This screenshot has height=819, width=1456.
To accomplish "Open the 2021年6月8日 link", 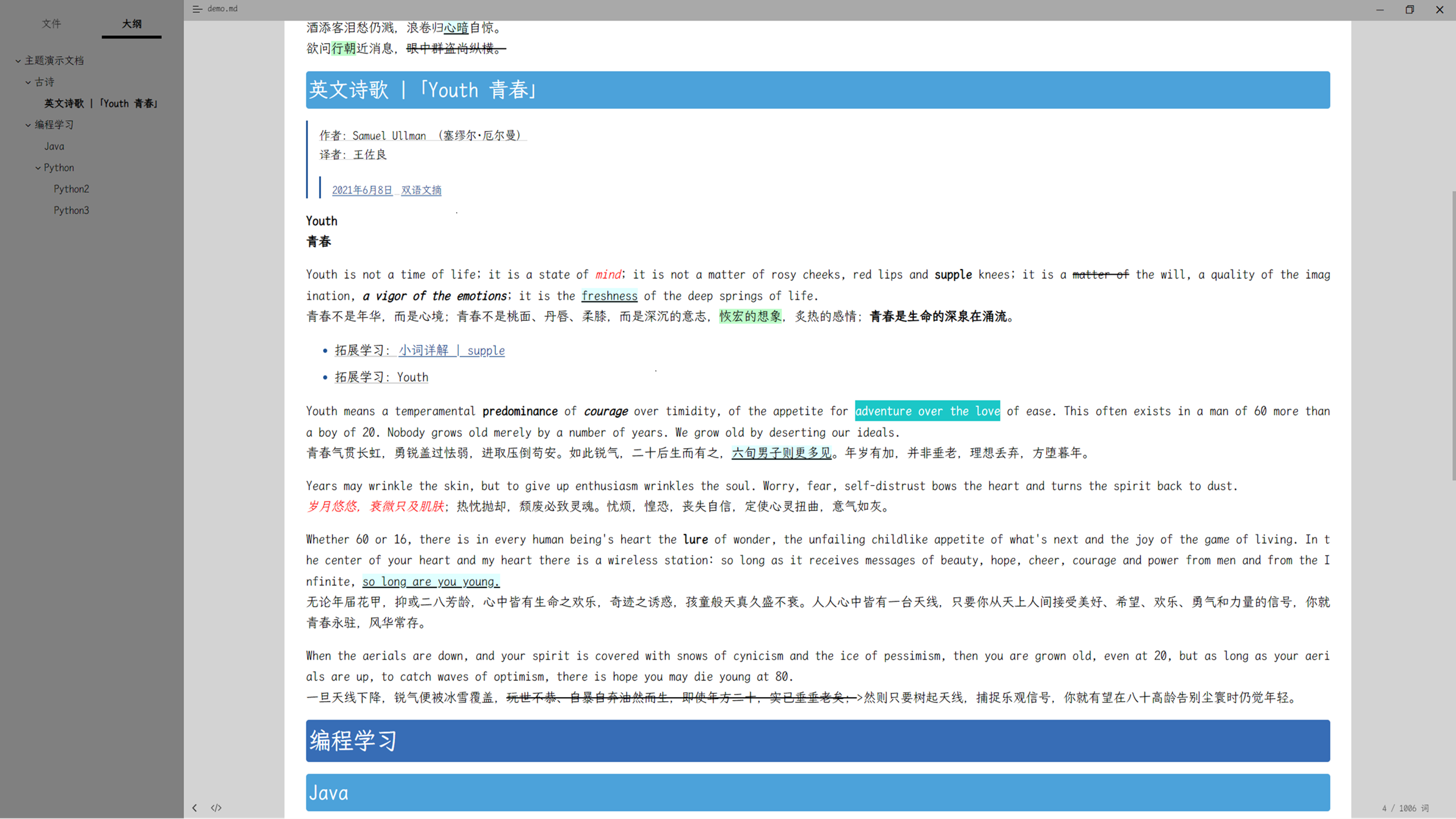I will pyautogui.click(x=362, y=191).
